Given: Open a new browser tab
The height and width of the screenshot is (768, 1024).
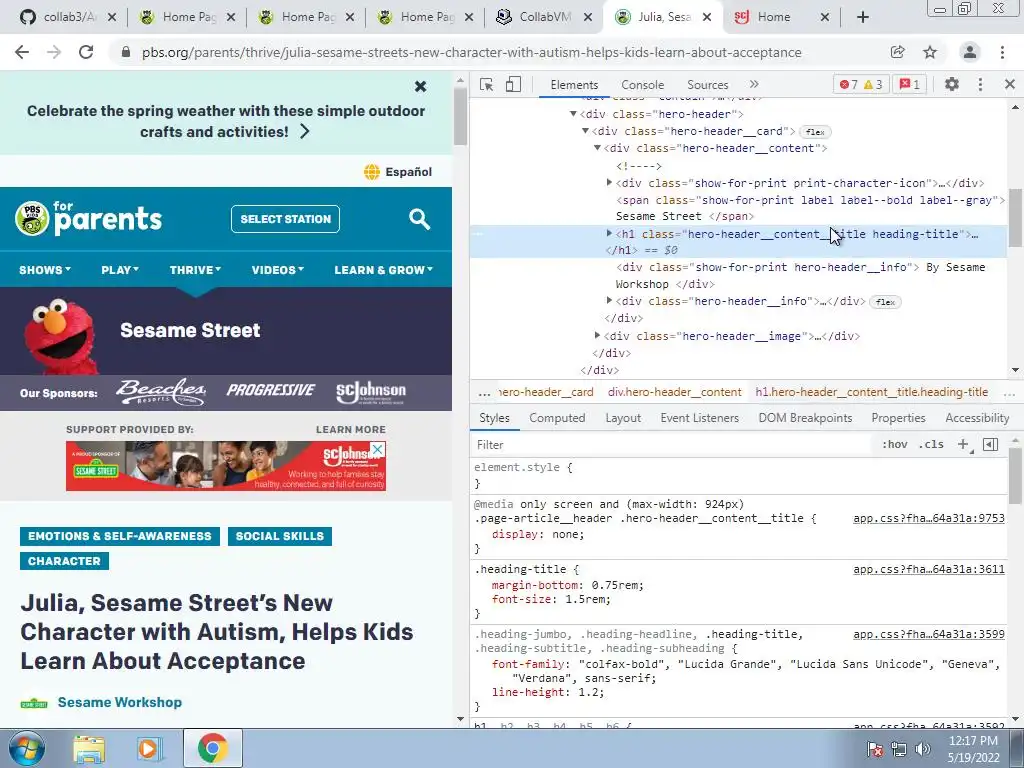Looking at the screenshot, I should (863, 17).
